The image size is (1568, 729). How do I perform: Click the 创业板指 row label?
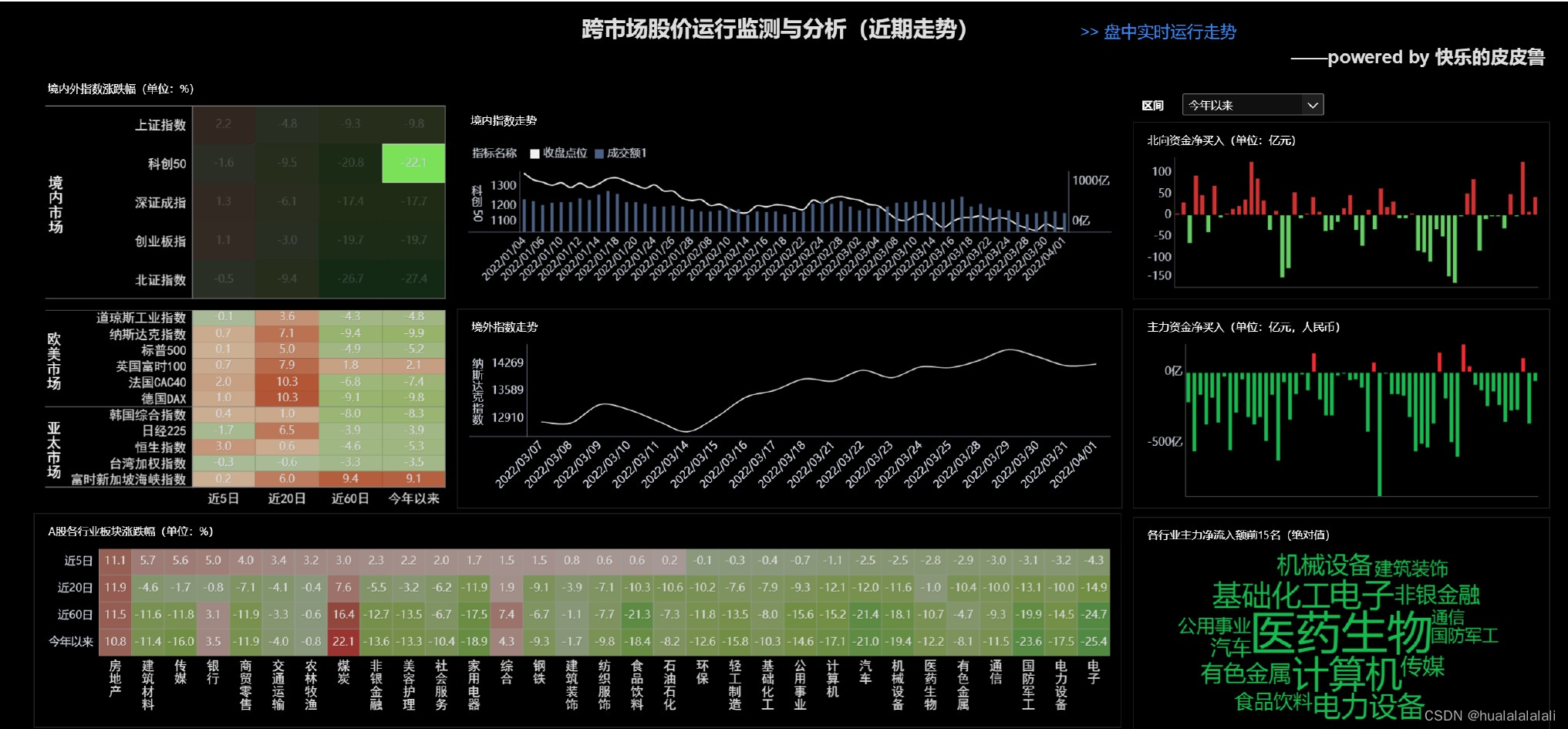tap(160, 241)
